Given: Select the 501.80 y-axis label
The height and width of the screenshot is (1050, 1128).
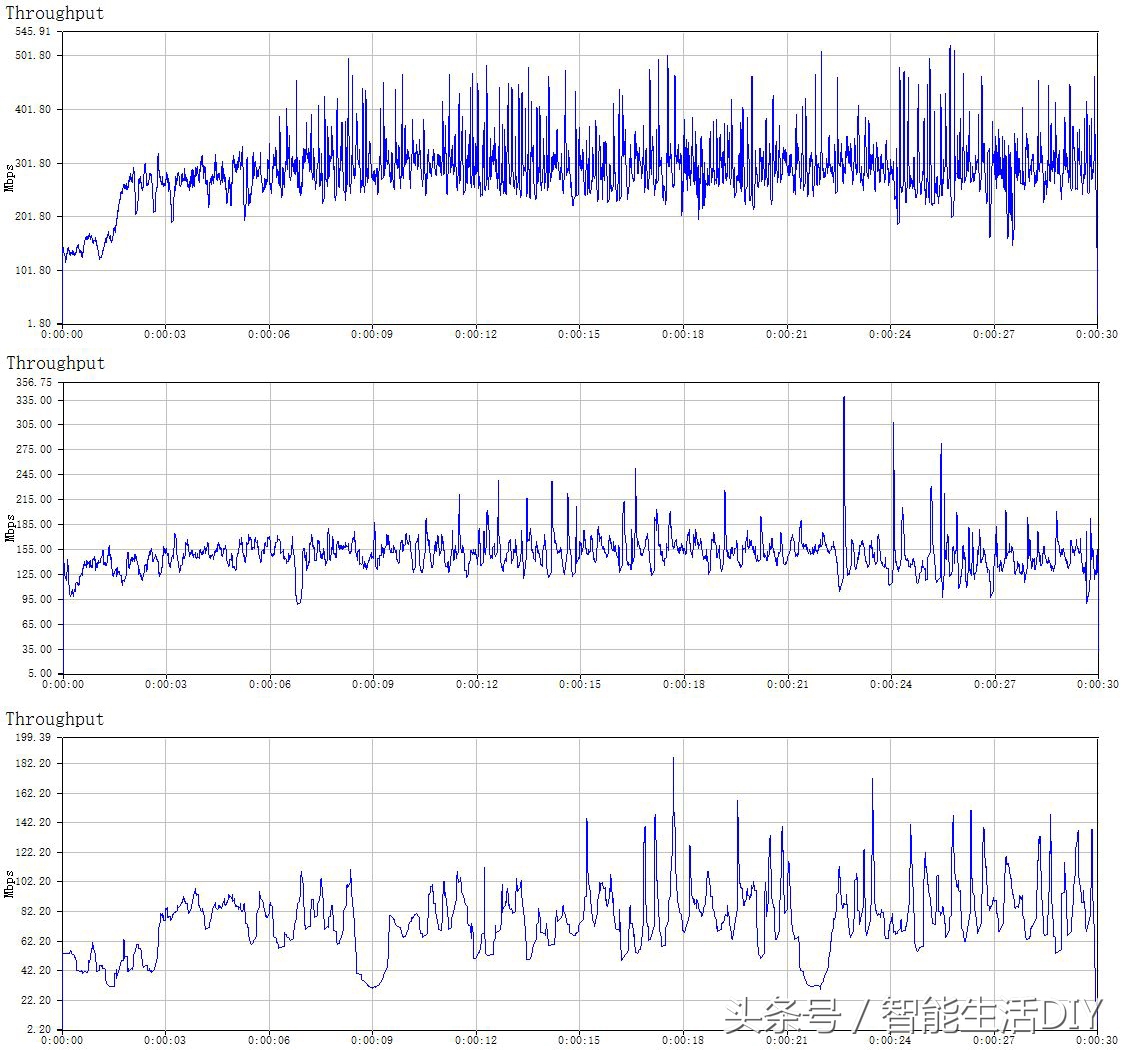Looking at the screenshot, I should click(34, 55).
